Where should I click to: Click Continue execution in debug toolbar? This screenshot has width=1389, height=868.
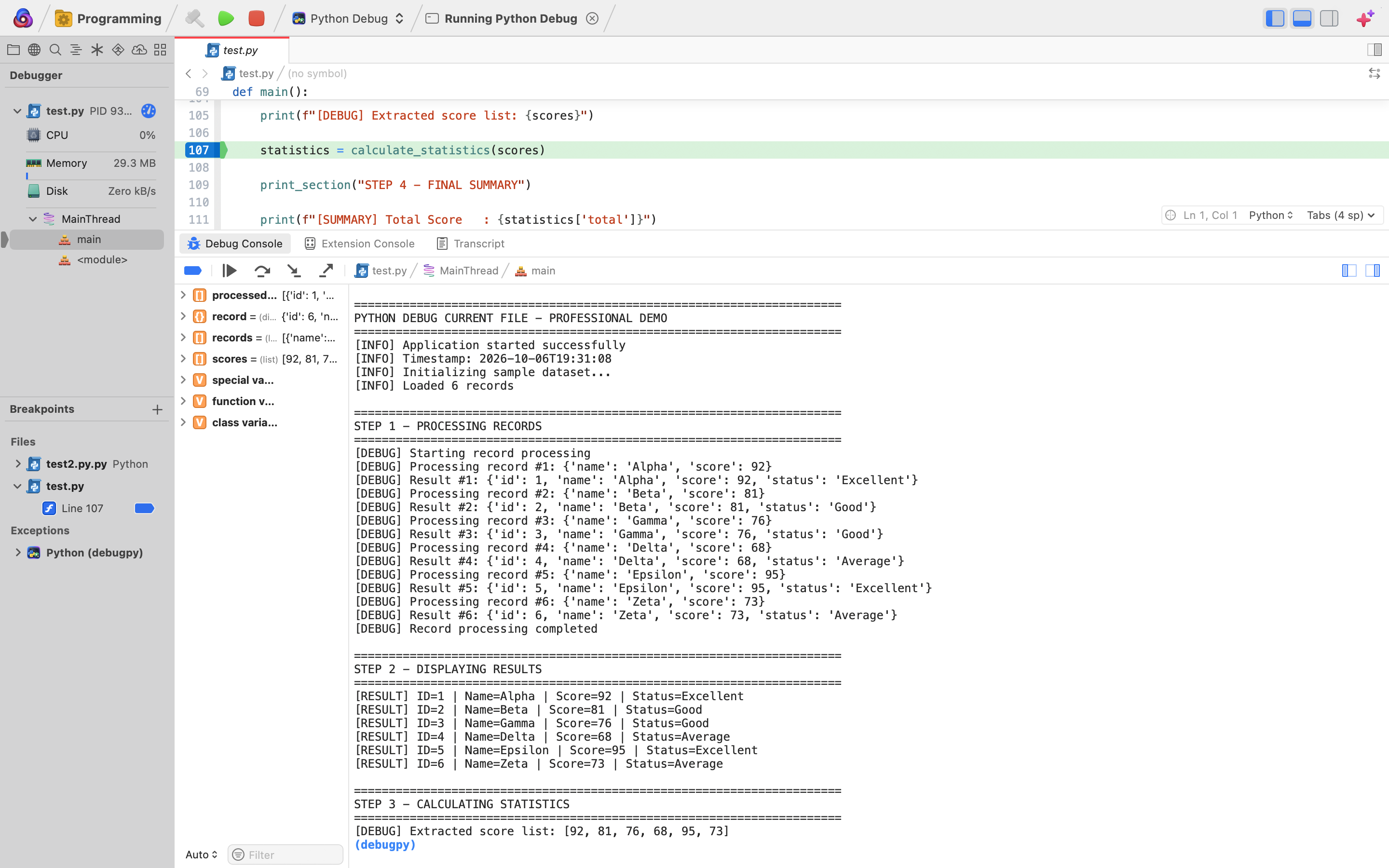click(230, 271)
